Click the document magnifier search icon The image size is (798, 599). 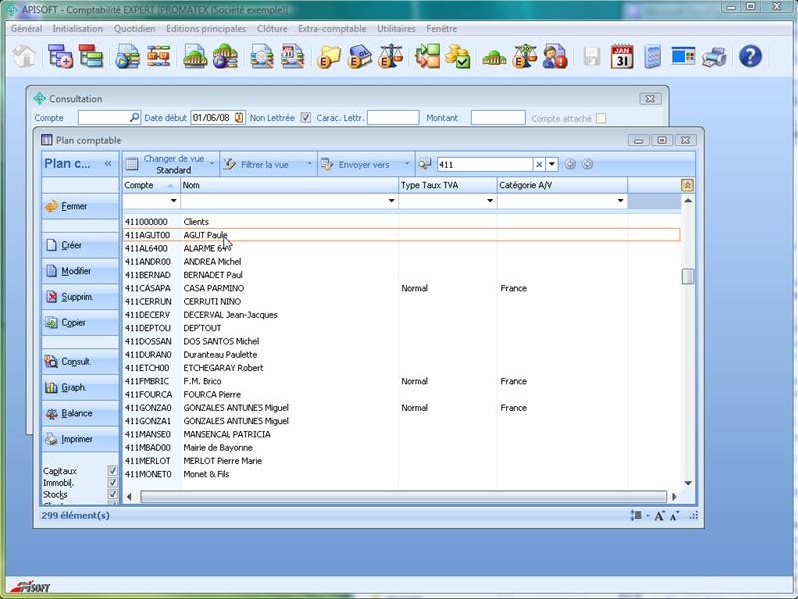coord(262,56)
